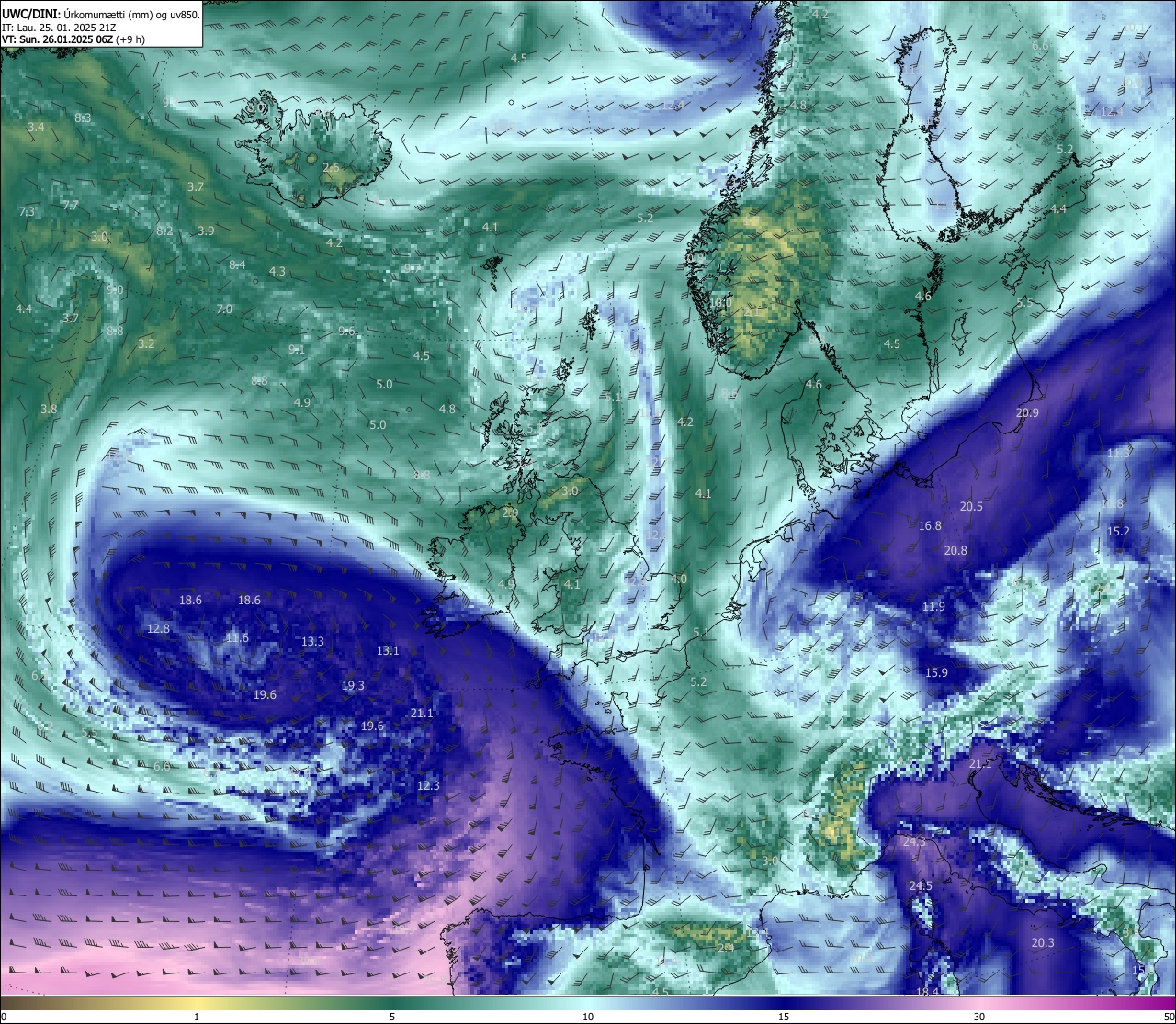The height and width of the screenshot is (1024, 1176).
Task: Click the 16.8 value on the map
Action: pyautogui.click(x=930, y=525)
